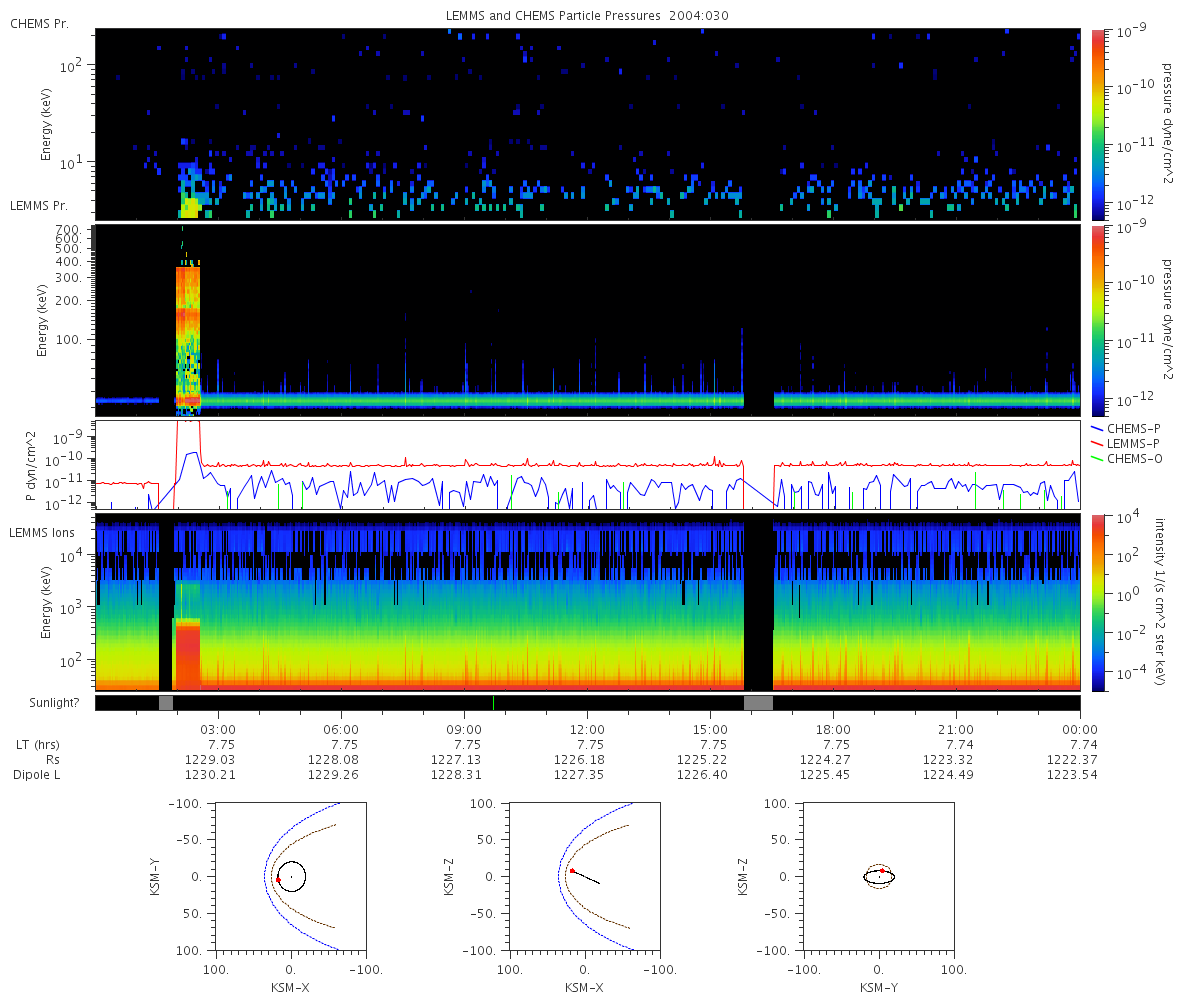Click the 12:00 time axis label
Viewport: 1200px width, 1000px height.
pos(587,728)
